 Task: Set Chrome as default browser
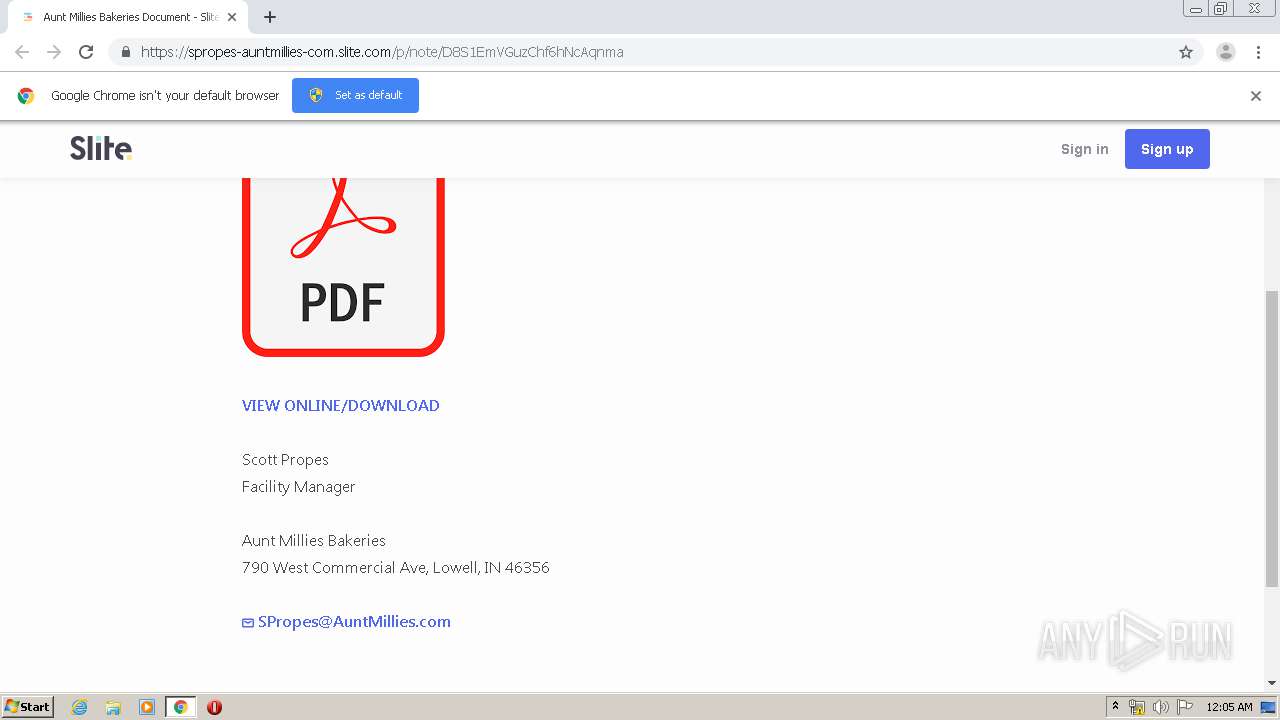355,95
